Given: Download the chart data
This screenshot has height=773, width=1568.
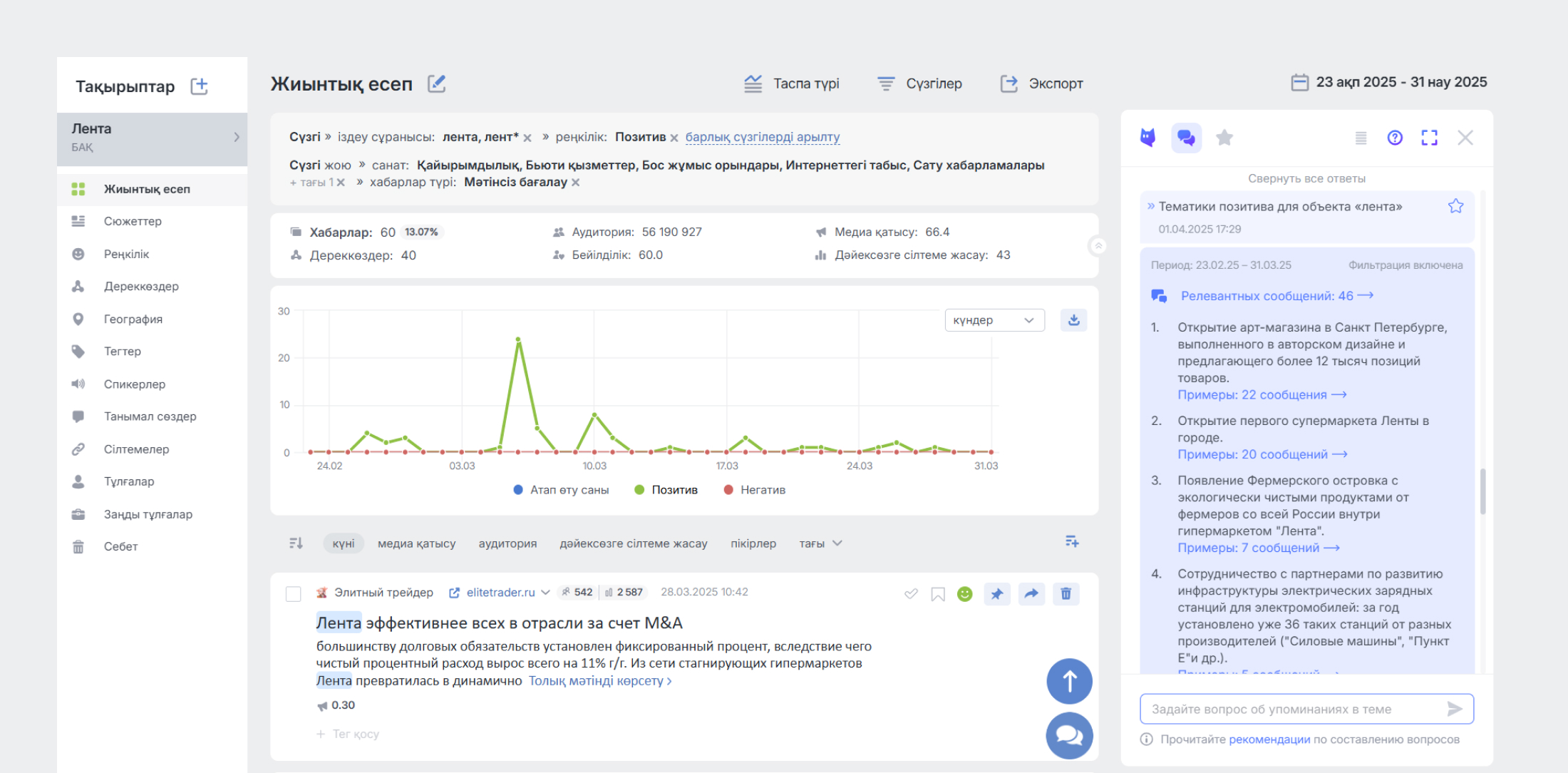Looking at the screenshot, I should click(1073, 320).
